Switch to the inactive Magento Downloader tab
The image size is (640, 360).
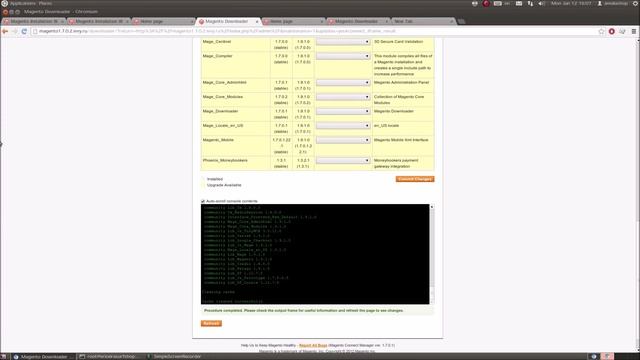point(358,21)
